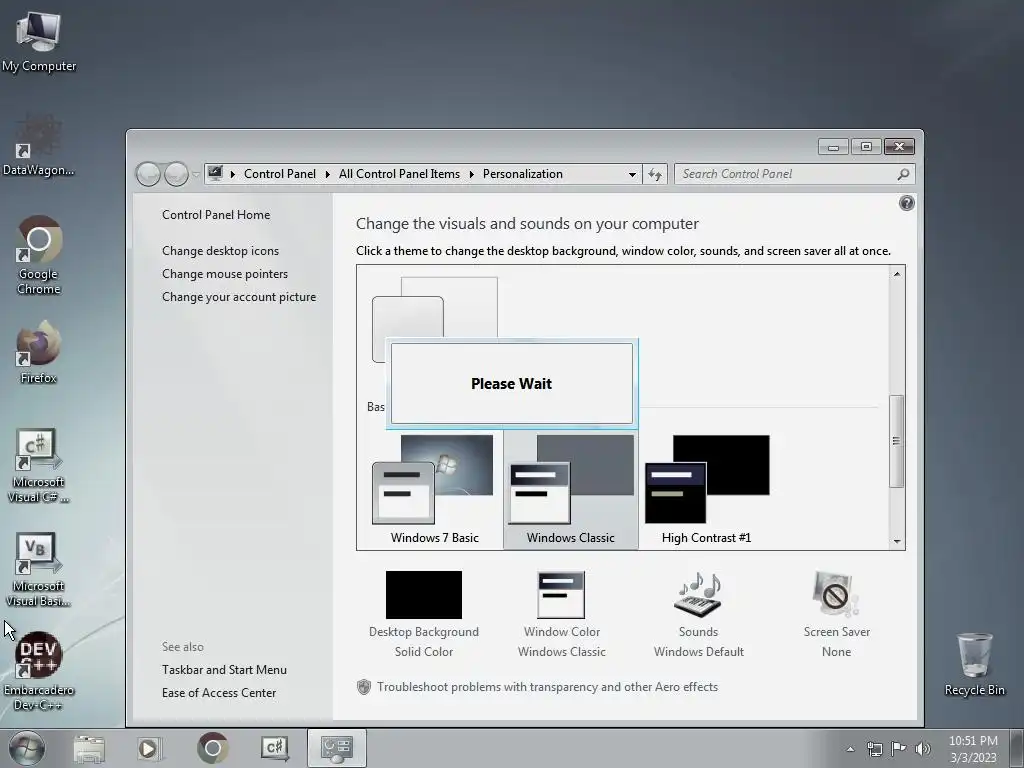Open Chrome from the taskbar
Image resolution: width=1024 pixels, height=768 pixels.
(212, 748)
